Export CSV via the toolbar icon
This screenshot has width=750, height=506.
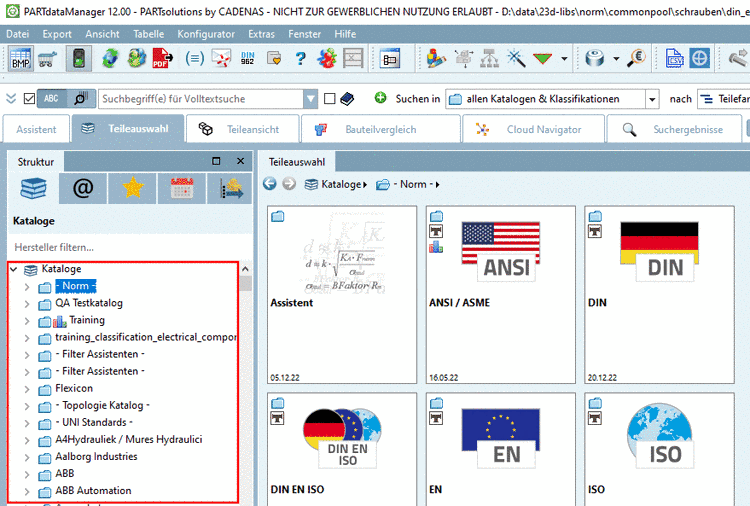[674, 59]
